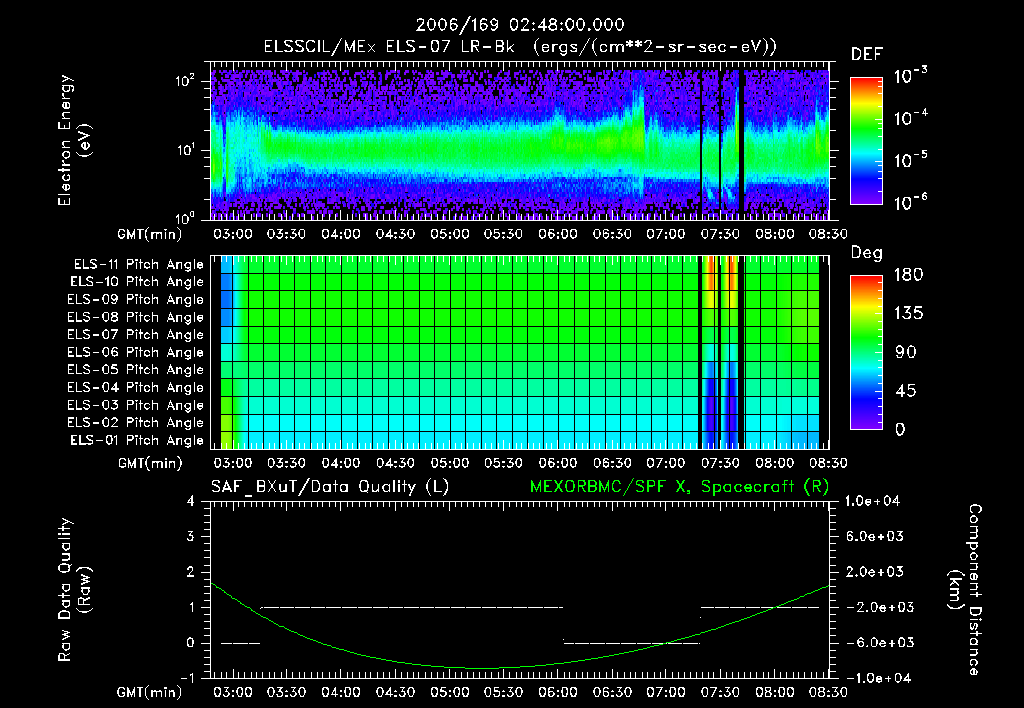This screenshot has width=1024, height=708.
Task: Click the Component Distance (km) axis title
Action: pyautogui.click(x=965, y=590)
